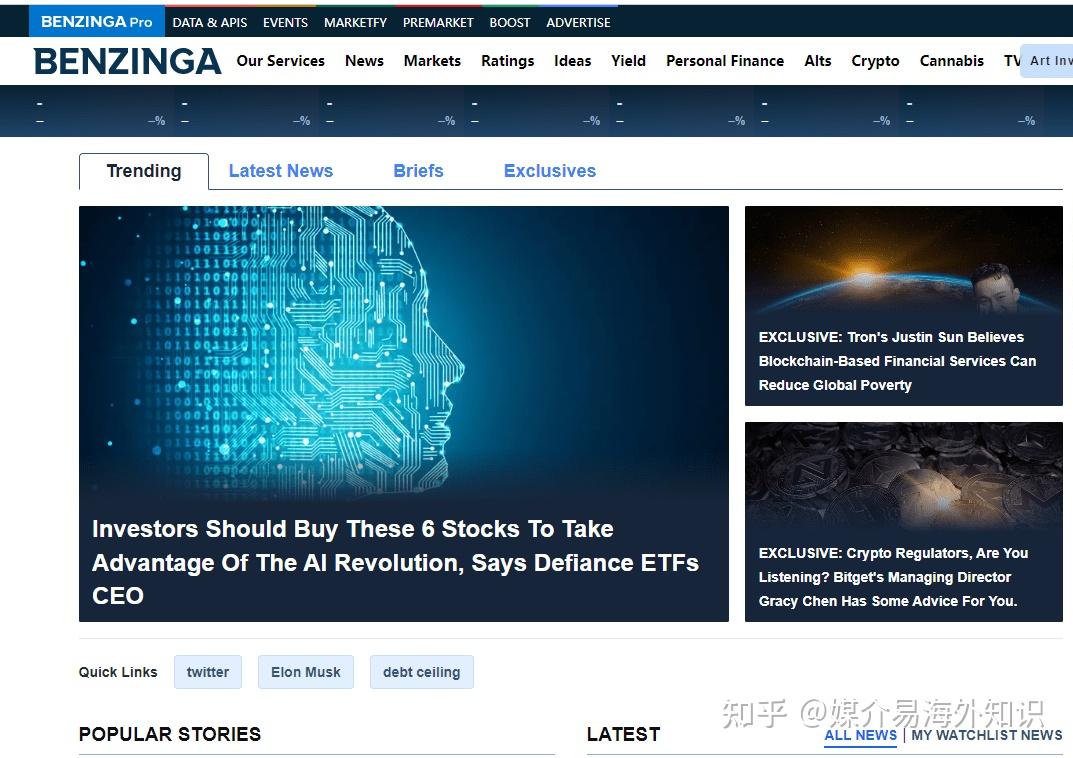The image size is (1073, 758).
Task: Open the Personal Finance section
Action: click(x=724, y=61)
